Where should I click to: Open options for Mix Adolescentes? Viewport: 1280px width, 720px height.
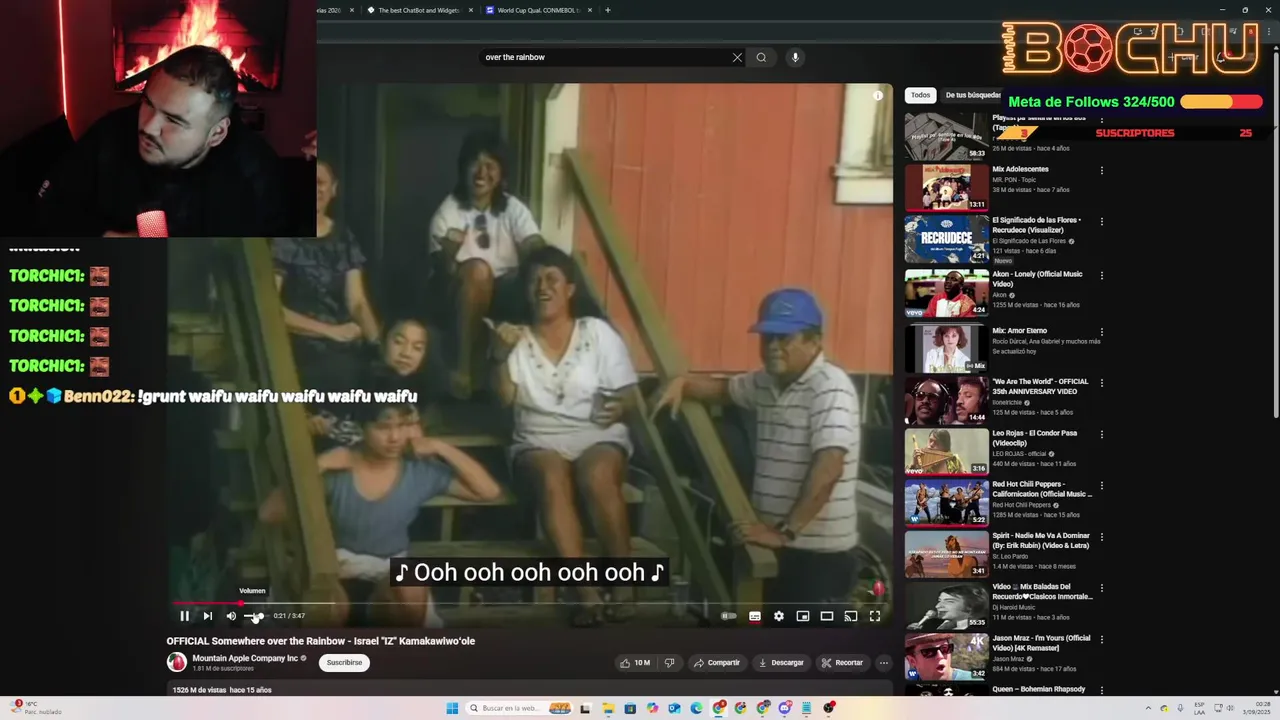click(x=1102, y=171)
